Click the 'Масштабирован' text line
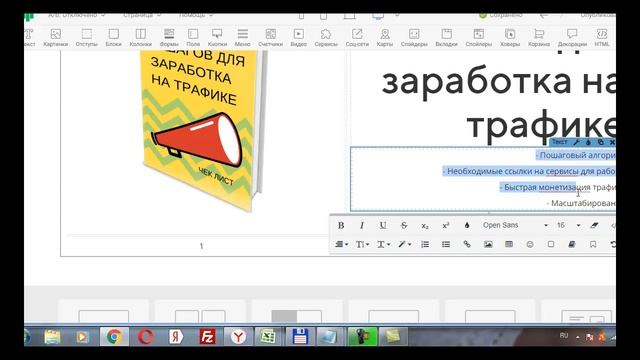Viewport: 640px width, 360px height. click(581, 203)
